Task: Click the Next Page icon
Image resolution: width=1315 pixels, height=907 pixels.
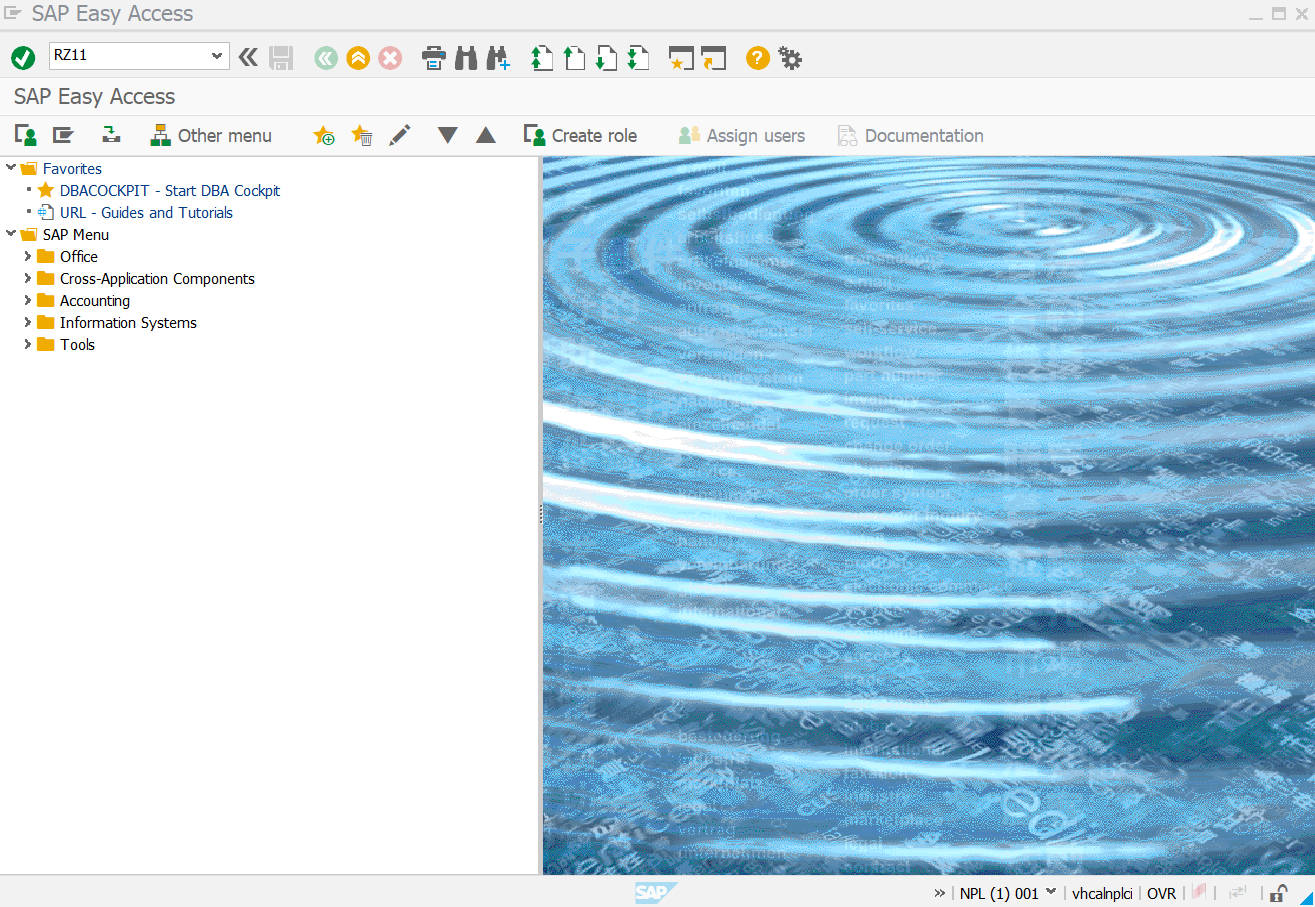Action: (x=605, y=58)
